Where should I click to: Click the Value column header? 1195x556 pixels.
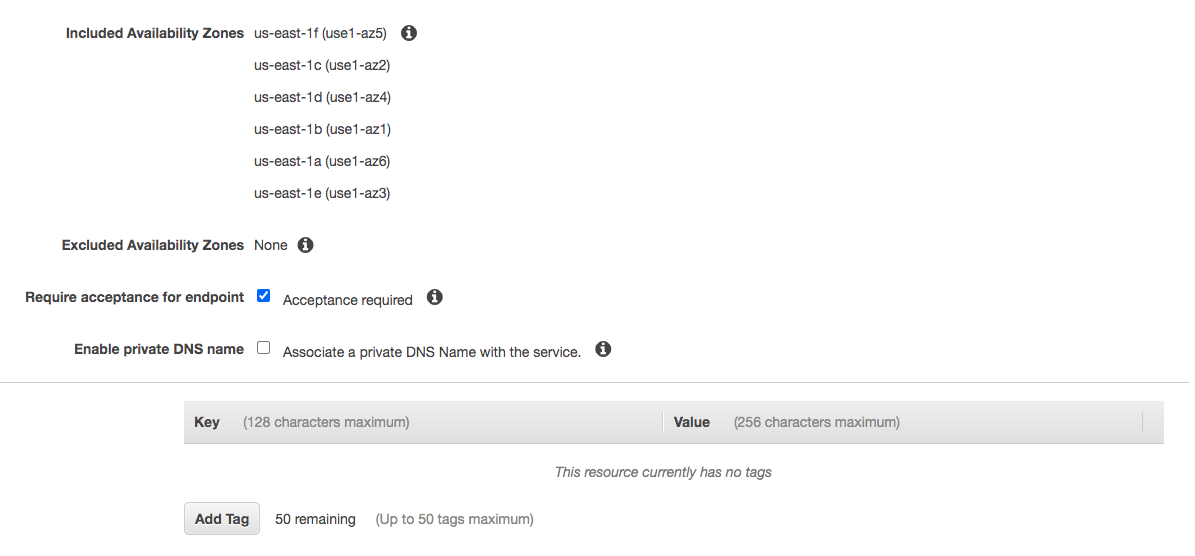(692, 422)
